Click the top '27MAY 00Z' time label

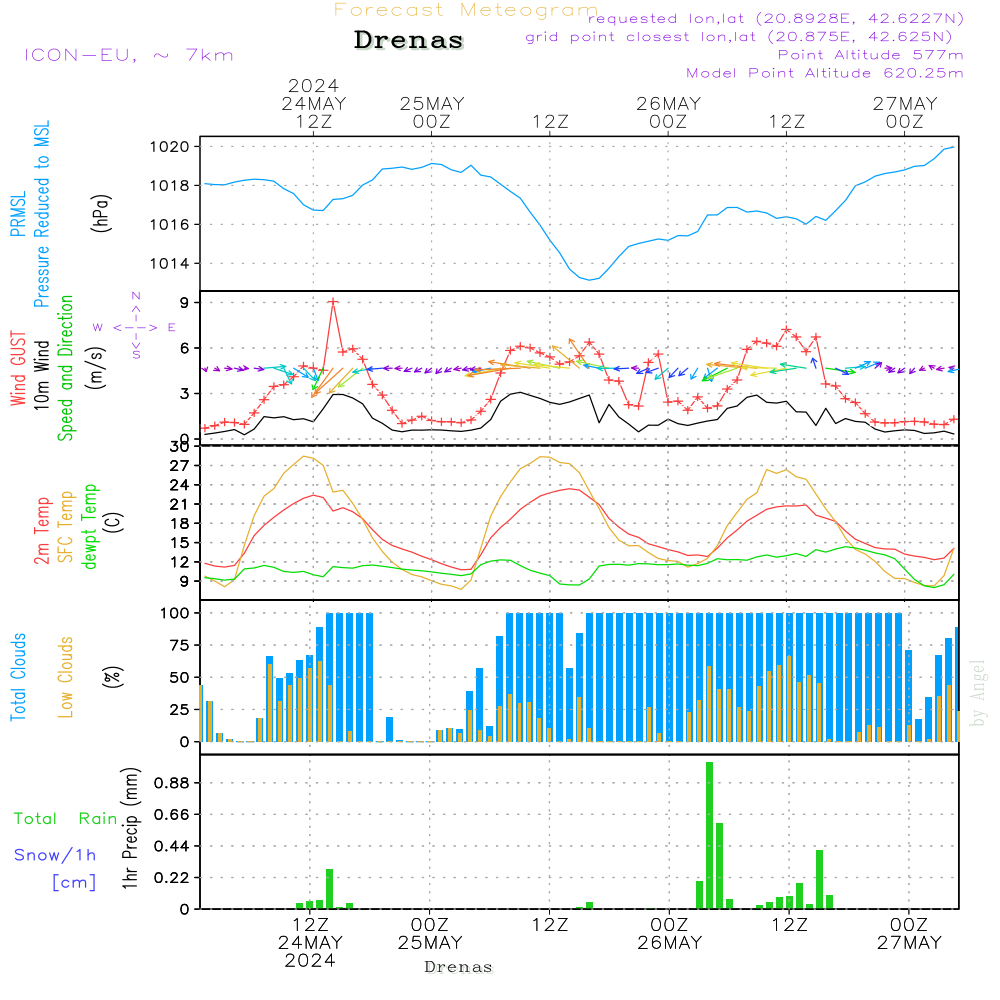click(905, 112)
